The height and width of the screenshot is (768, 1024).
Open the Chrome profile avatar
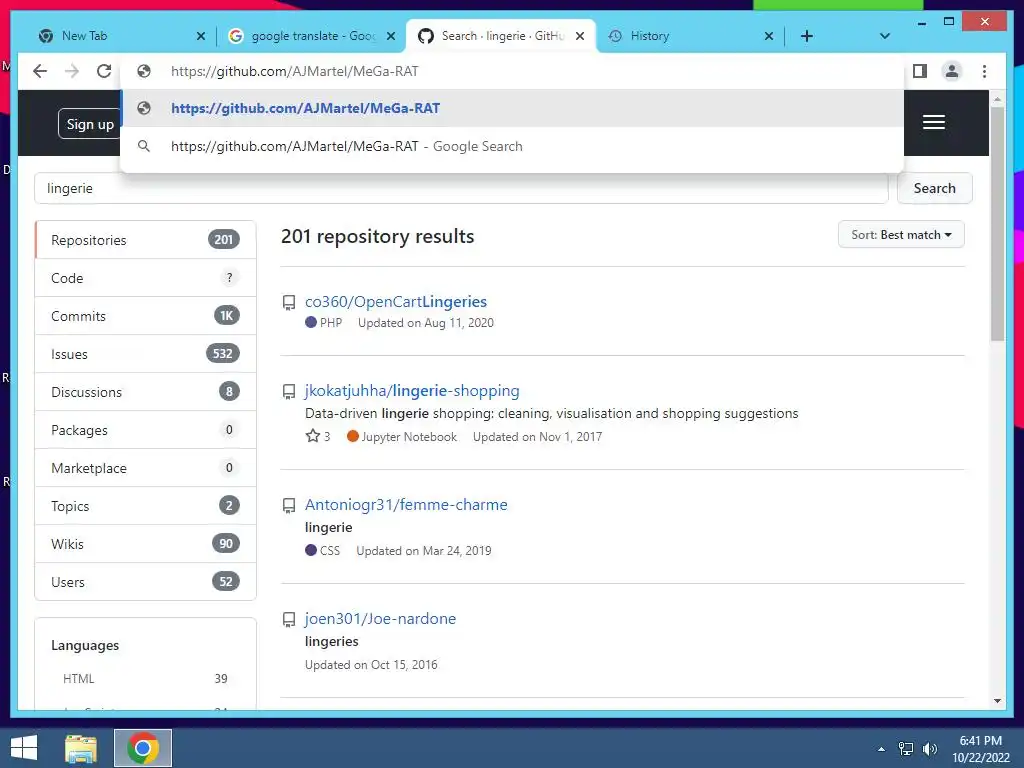(x=952, y=71)
